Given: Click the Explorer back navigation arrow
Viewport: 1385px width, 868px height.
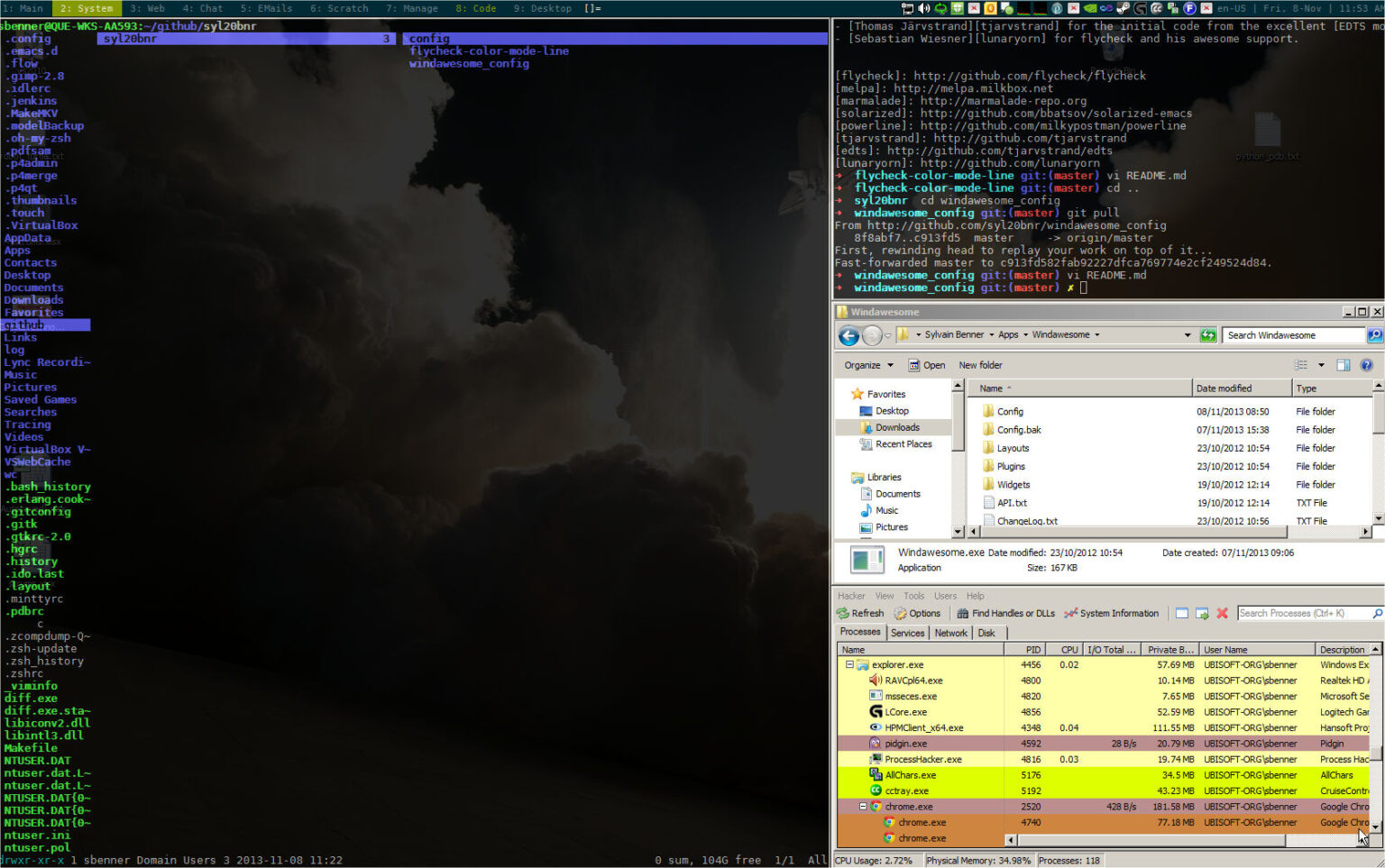Looking at the screenshot, I should (x=848, y=334).
